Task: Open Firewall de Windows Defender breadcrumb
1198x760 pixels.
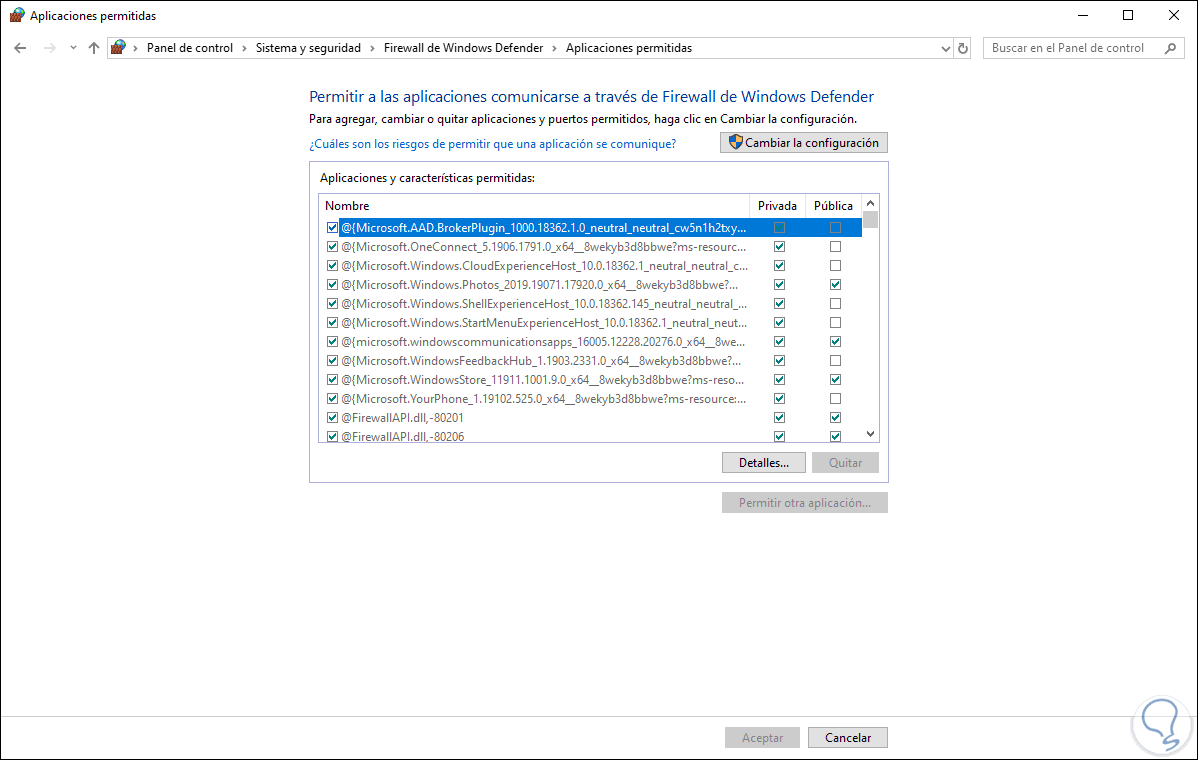Action: coord(463,48)
